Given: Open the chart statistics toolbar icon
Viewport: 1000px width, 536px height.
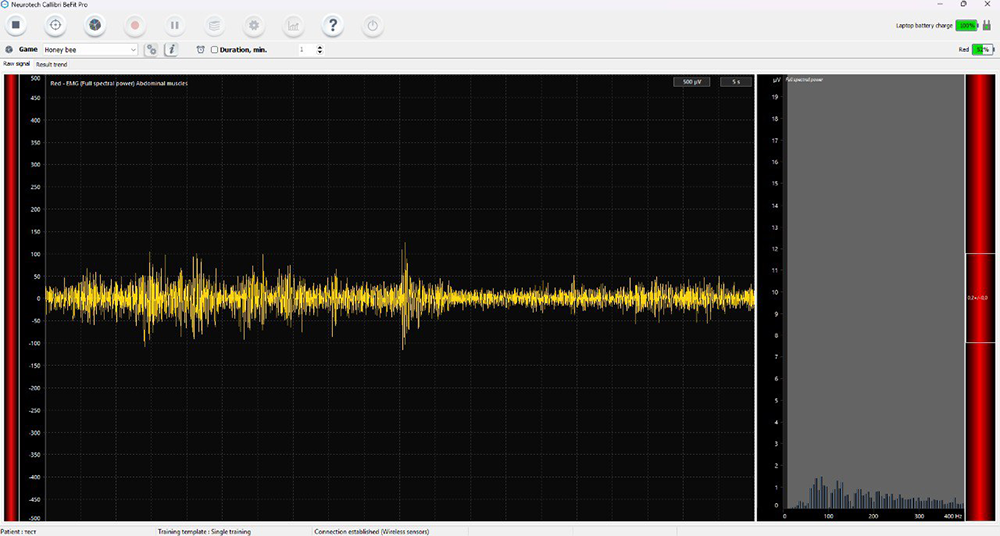Looking at the screenshot, I should click(294, 25).
